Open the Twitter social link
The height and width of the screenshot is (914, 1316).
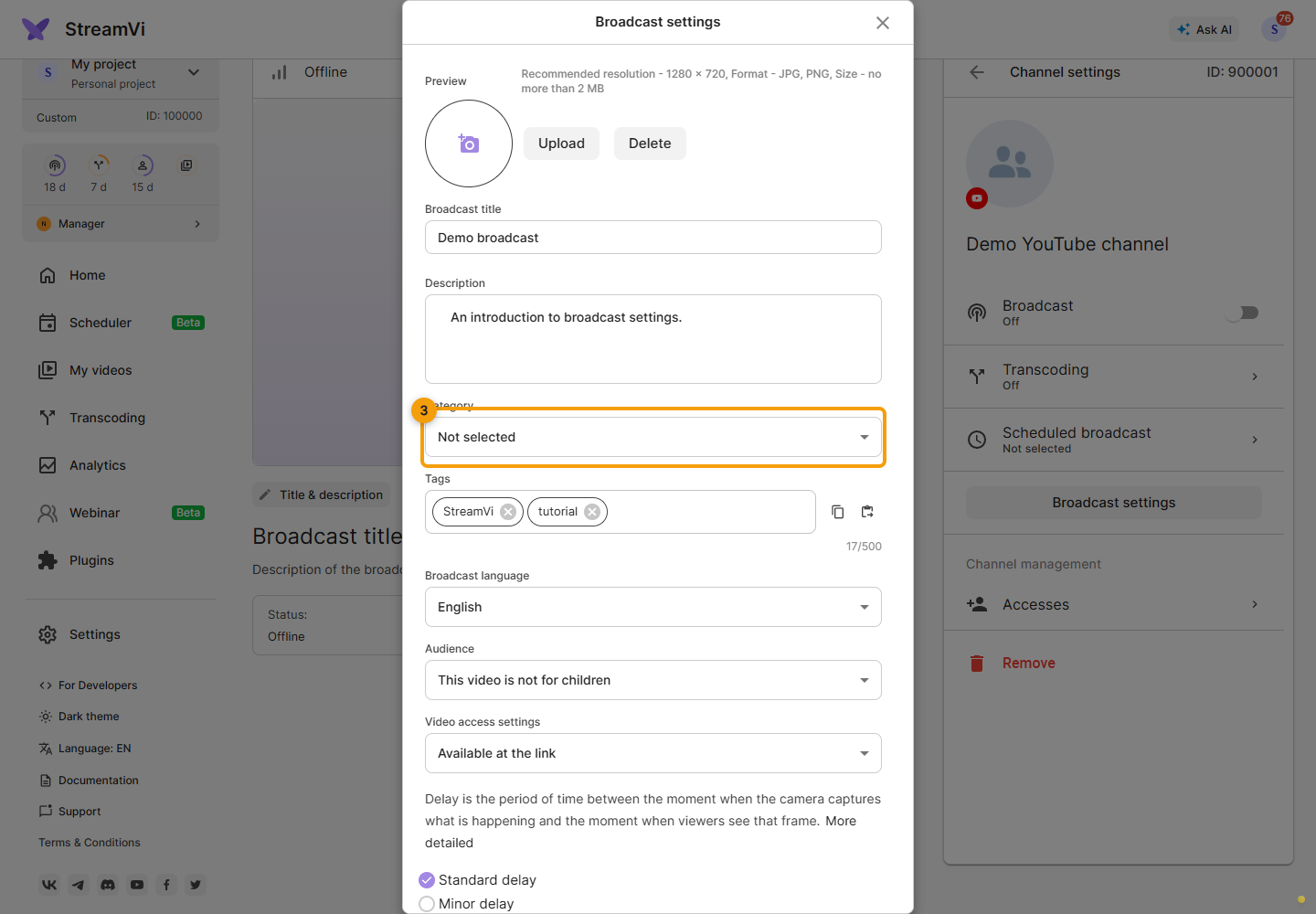(x=196, y=885)
